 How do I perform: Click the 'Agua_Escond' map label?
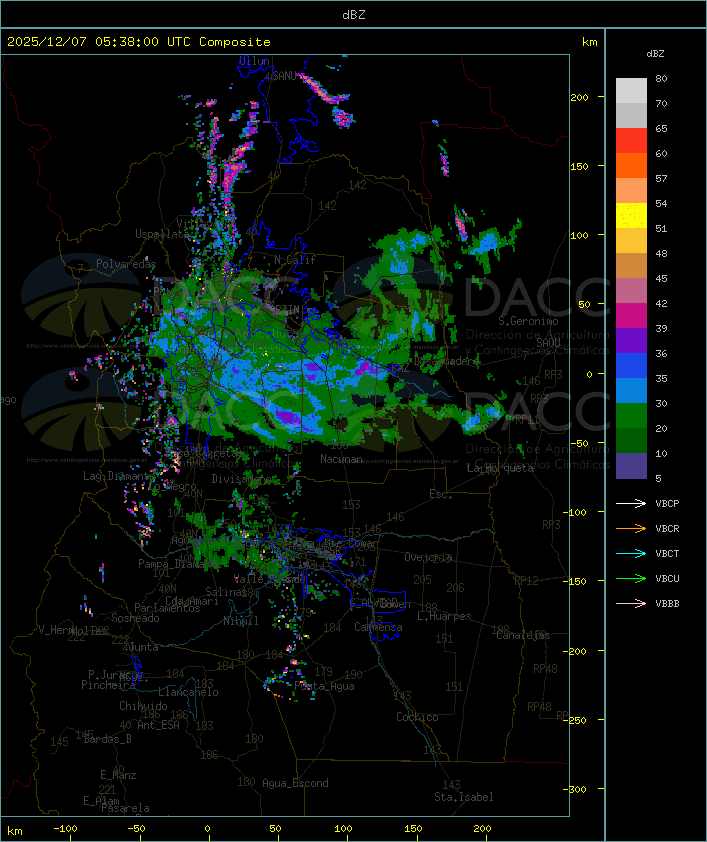click(295, 783)
